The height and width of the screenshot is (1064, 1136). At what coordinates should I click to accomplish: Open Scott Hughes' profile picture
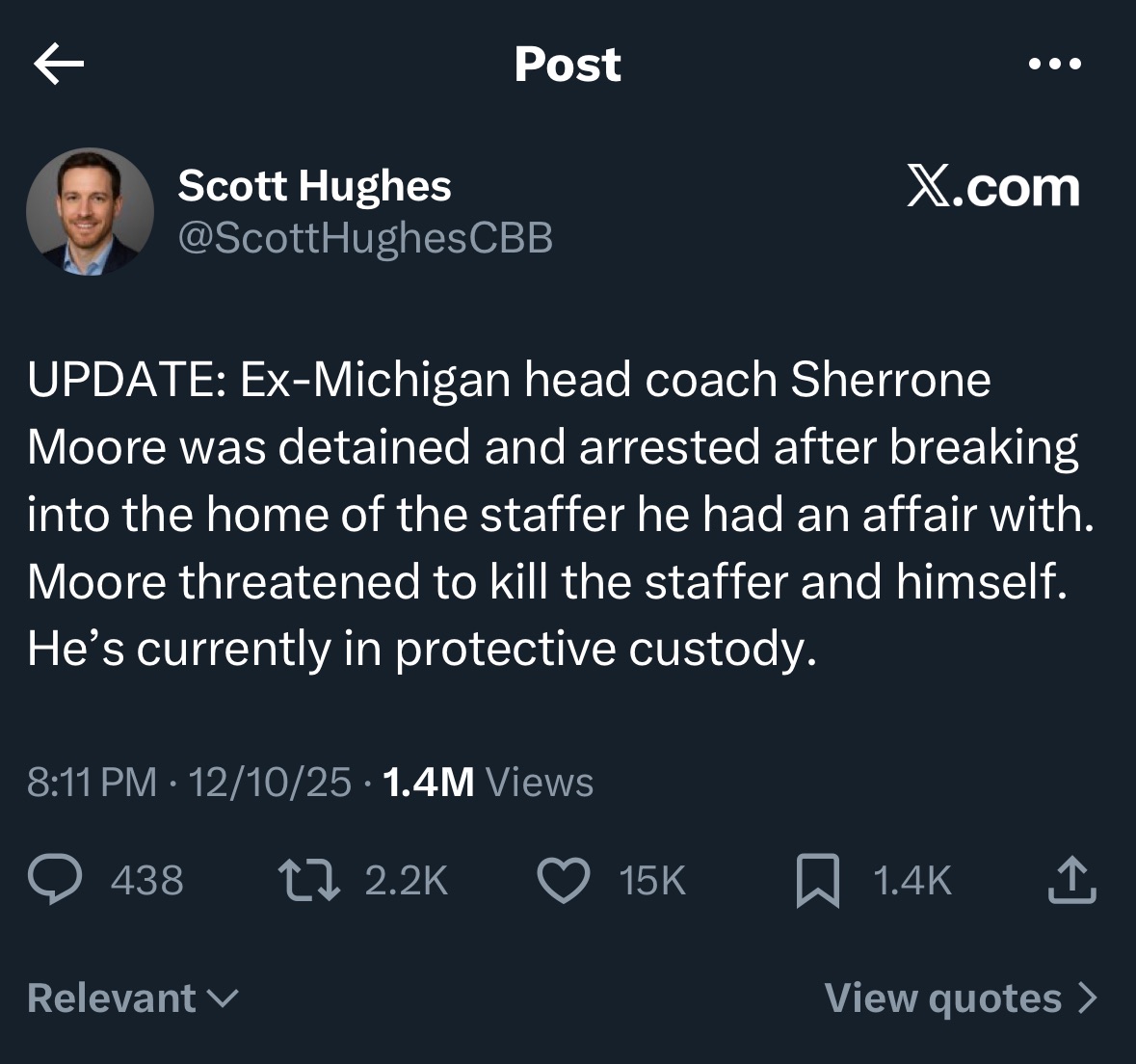(x=90, y=212)
